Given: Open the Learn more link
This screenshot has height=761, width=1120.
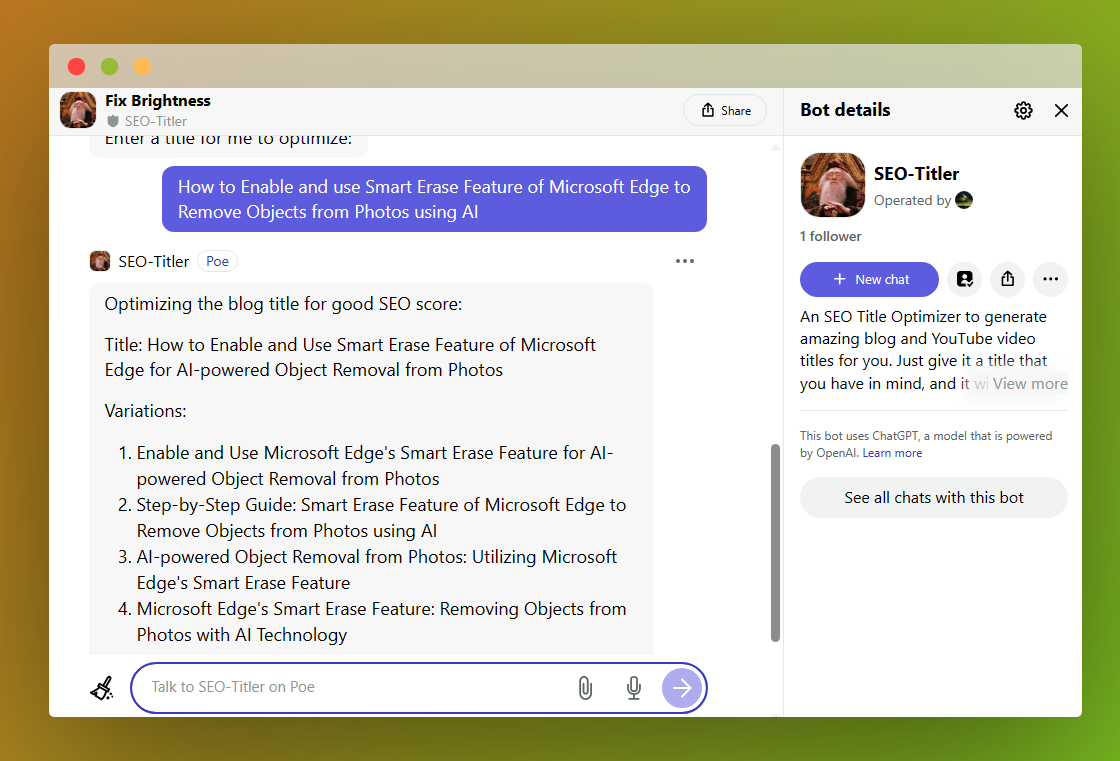Looking at the screenshot, I should 892,453.
